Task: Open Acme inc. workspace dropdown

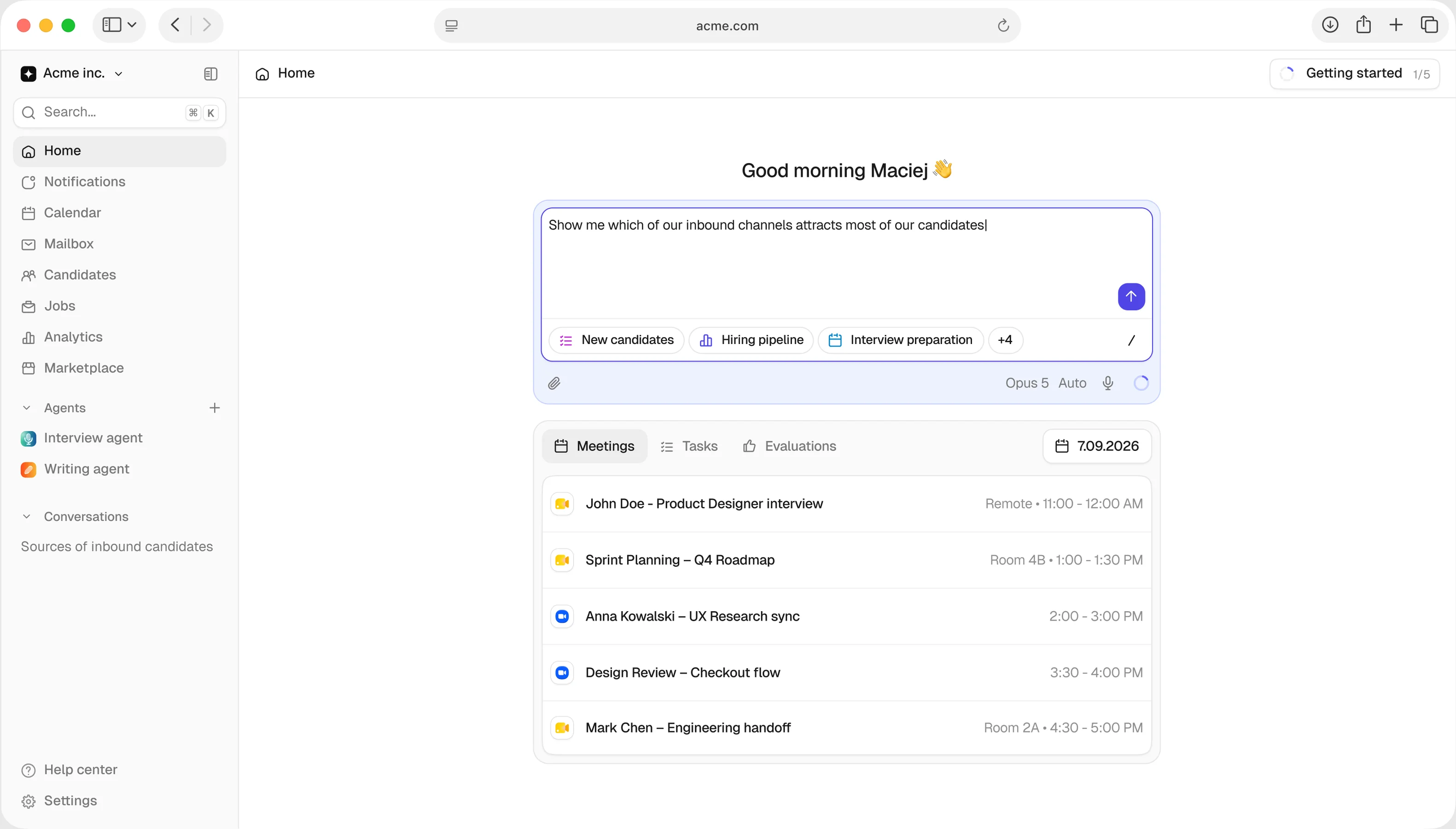Action: [72, 73]
